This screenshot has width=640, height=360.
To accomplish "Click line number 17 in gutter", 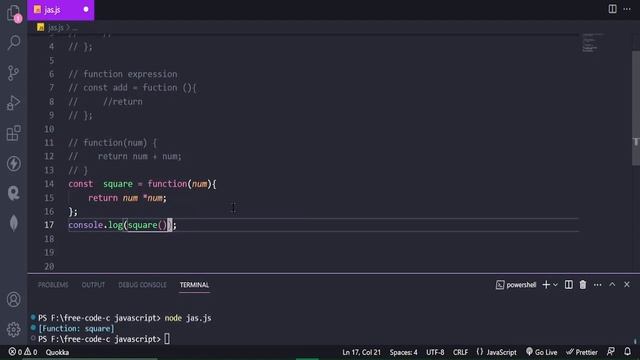I will point(49,225).
